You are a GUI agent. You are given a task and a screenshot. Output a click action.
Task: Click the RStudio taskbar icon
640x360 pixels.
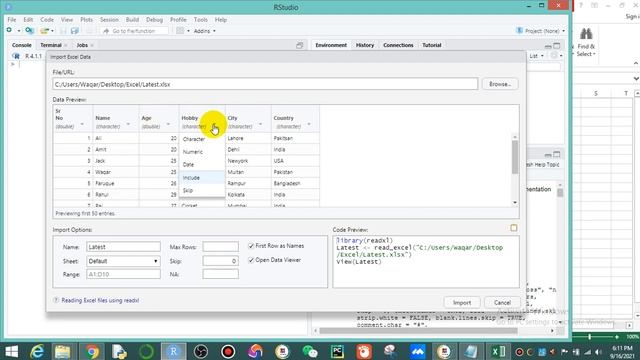pyautogui.click(x=173, y=351)
